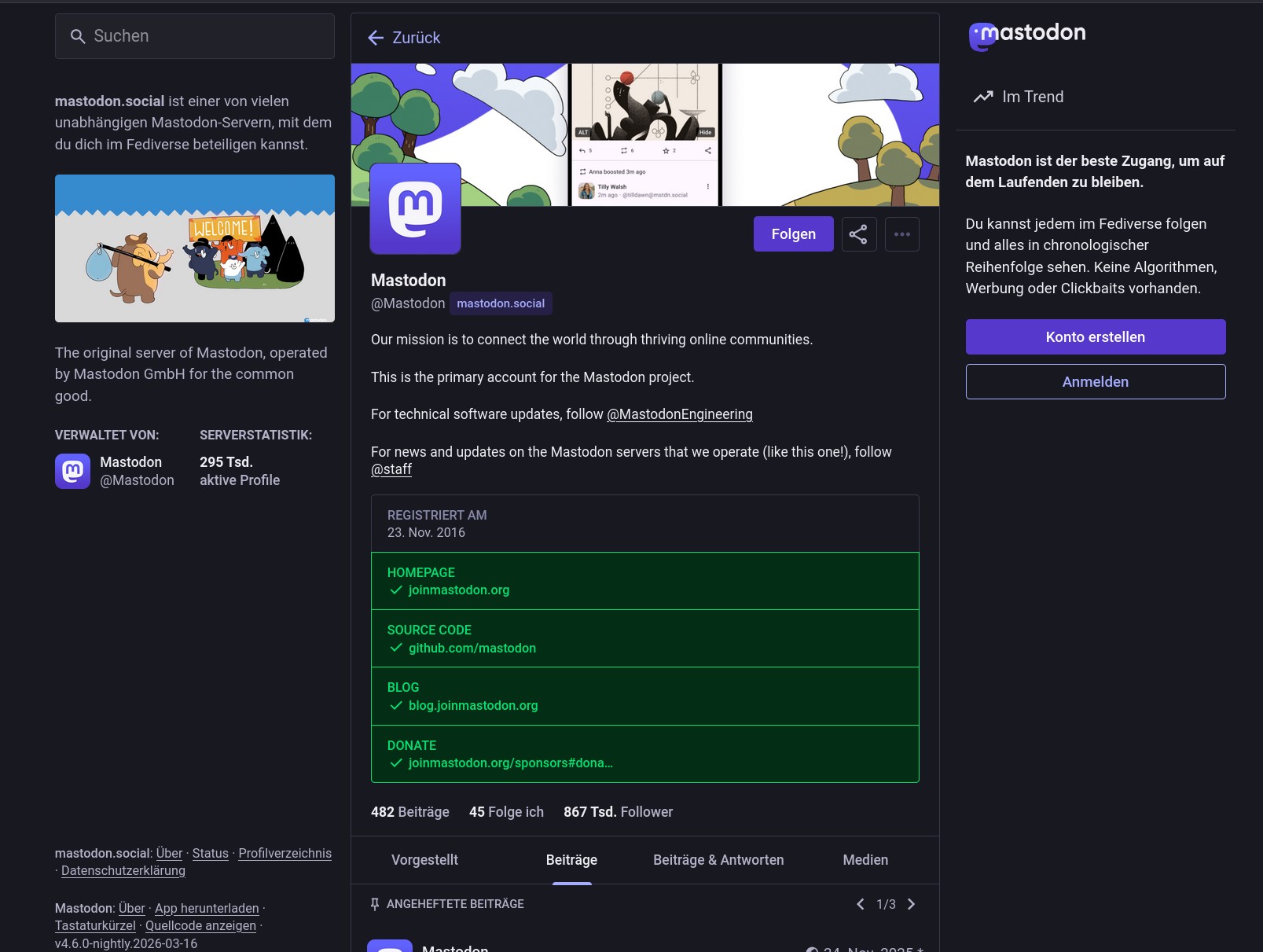Click the Anmelden button

(x=1095, y=381)
